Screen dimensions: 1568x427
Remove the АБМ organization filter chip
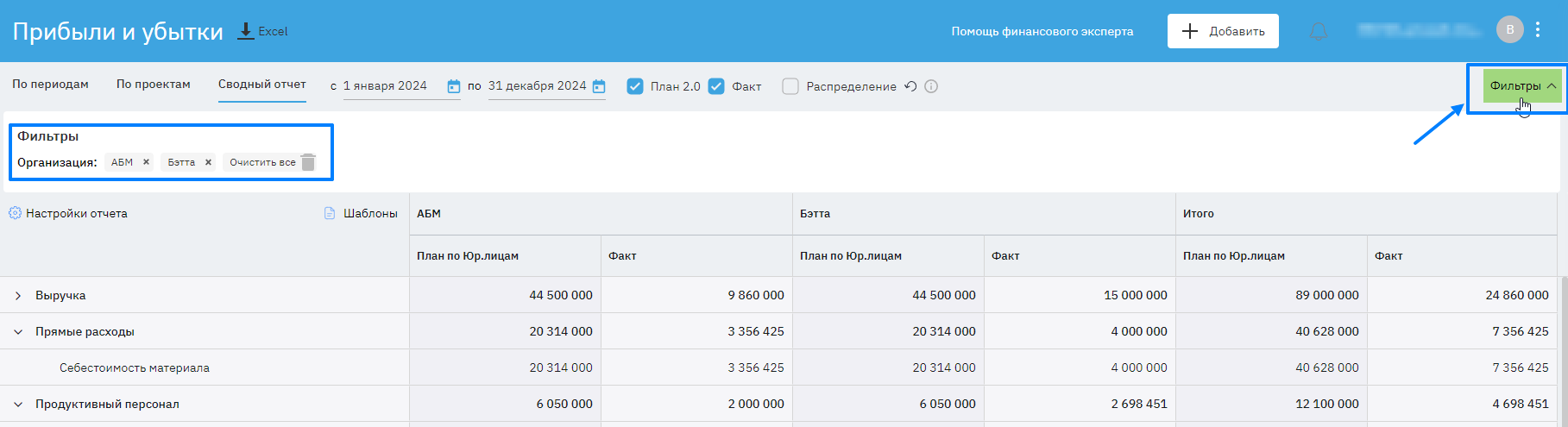(146, 162)
